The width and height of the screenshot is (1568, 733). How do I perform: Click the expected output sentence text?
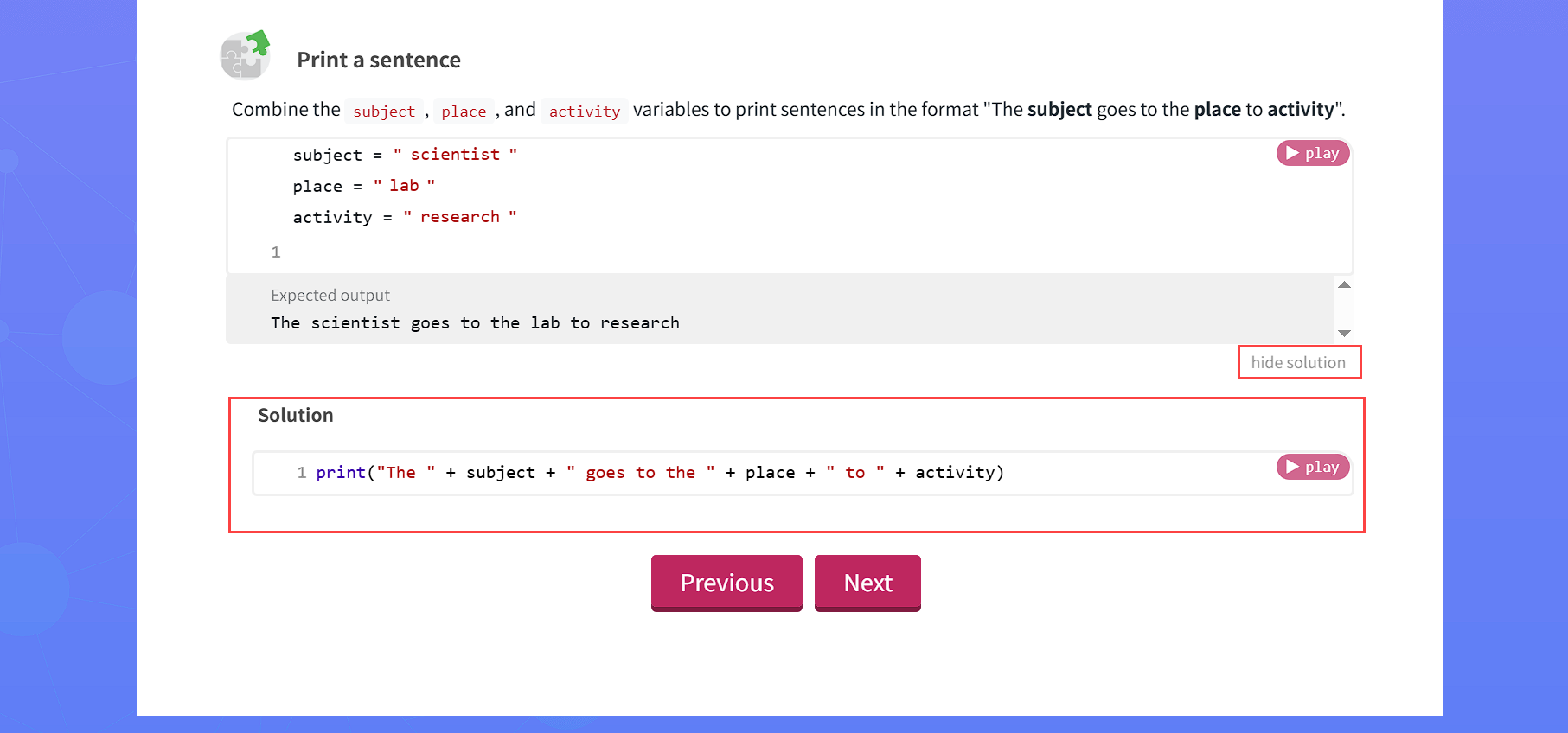click(475, 322)
